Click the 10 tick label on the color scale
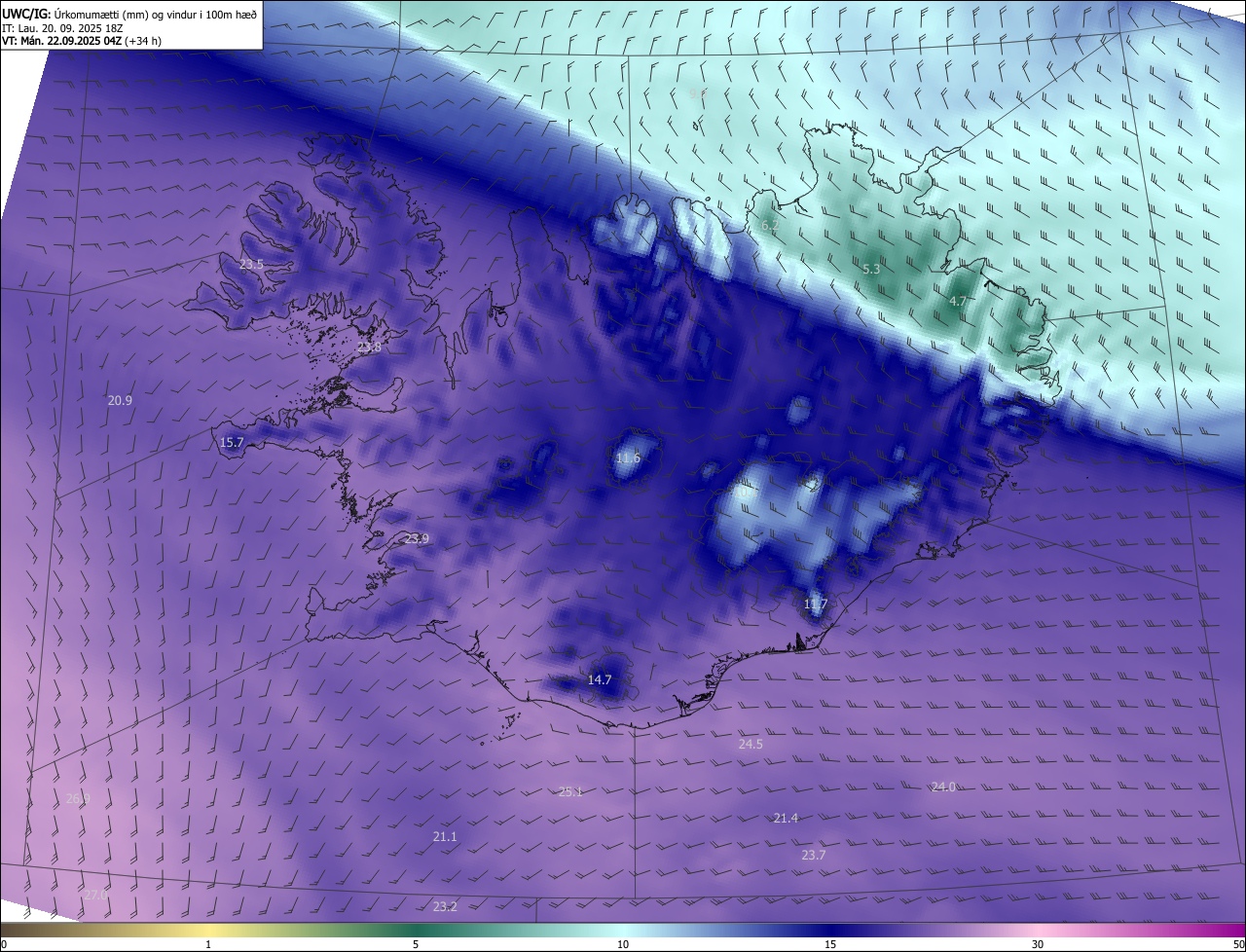The image size is (1246, 952). pyautogui.click(x=623, y=944)
